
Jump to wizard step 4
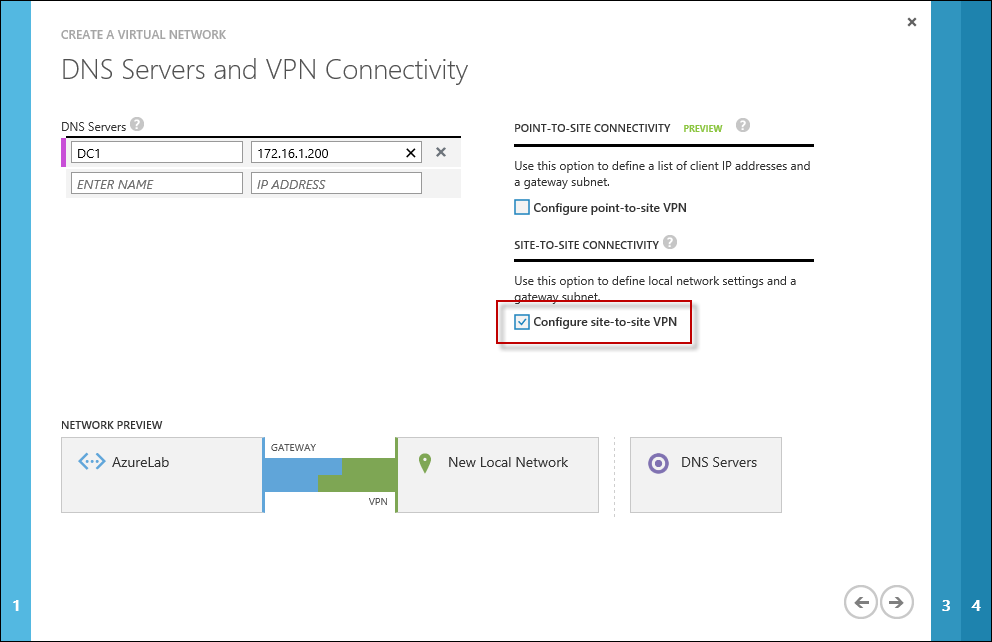pyautogui.click(x=976, y=605)
